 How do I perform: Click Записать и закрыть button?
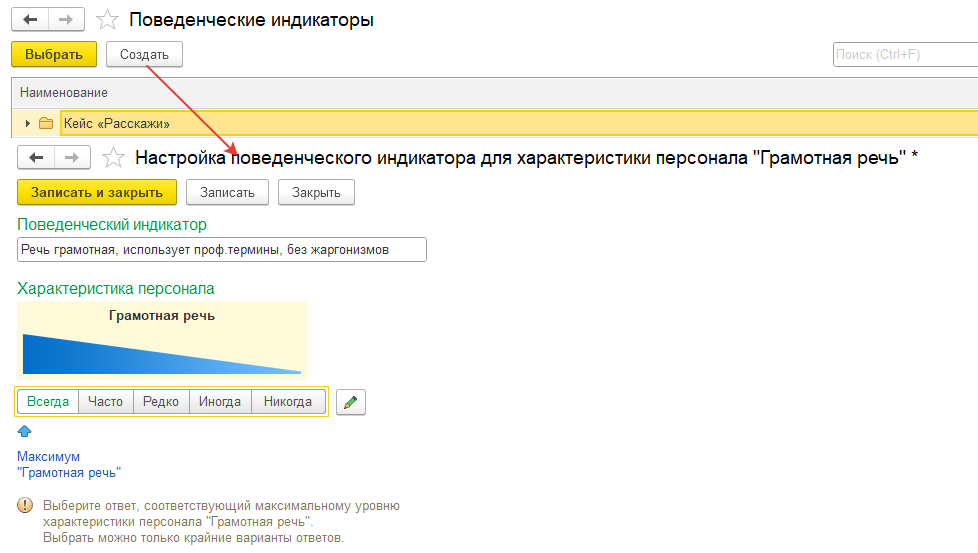97,193
